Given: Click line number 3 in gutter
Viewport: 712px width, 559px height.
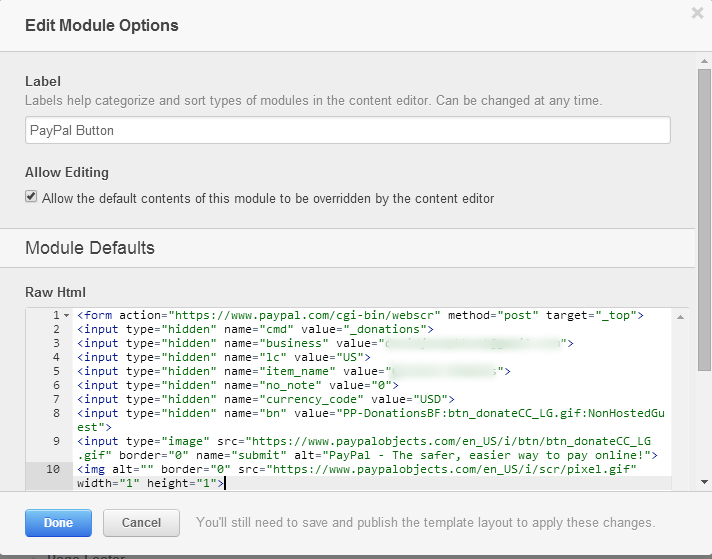Looking at the screenshot, I should [56, 343].
